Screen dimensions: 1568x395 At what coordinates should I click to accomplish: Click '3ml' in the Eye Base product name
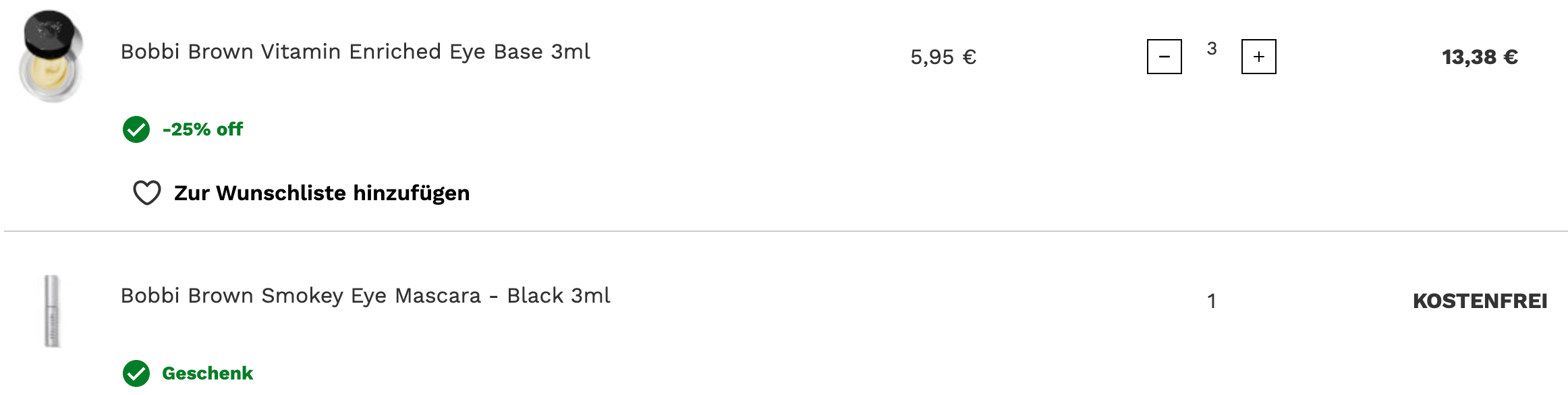(x=570, y=52)
